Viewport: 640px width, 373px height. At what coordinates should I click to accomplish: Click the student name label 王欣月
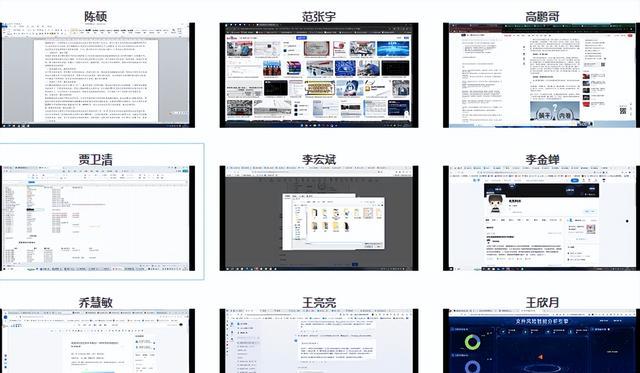click(x=542, y=302)
